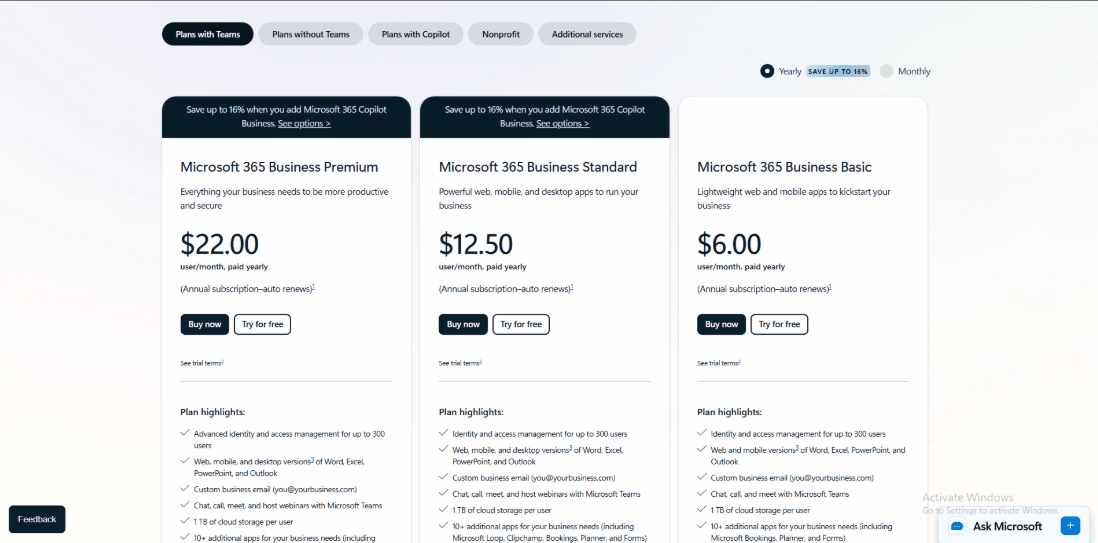Click See options link on Business Standard banner
The image size is (1098, 543).
click(562, 123)
